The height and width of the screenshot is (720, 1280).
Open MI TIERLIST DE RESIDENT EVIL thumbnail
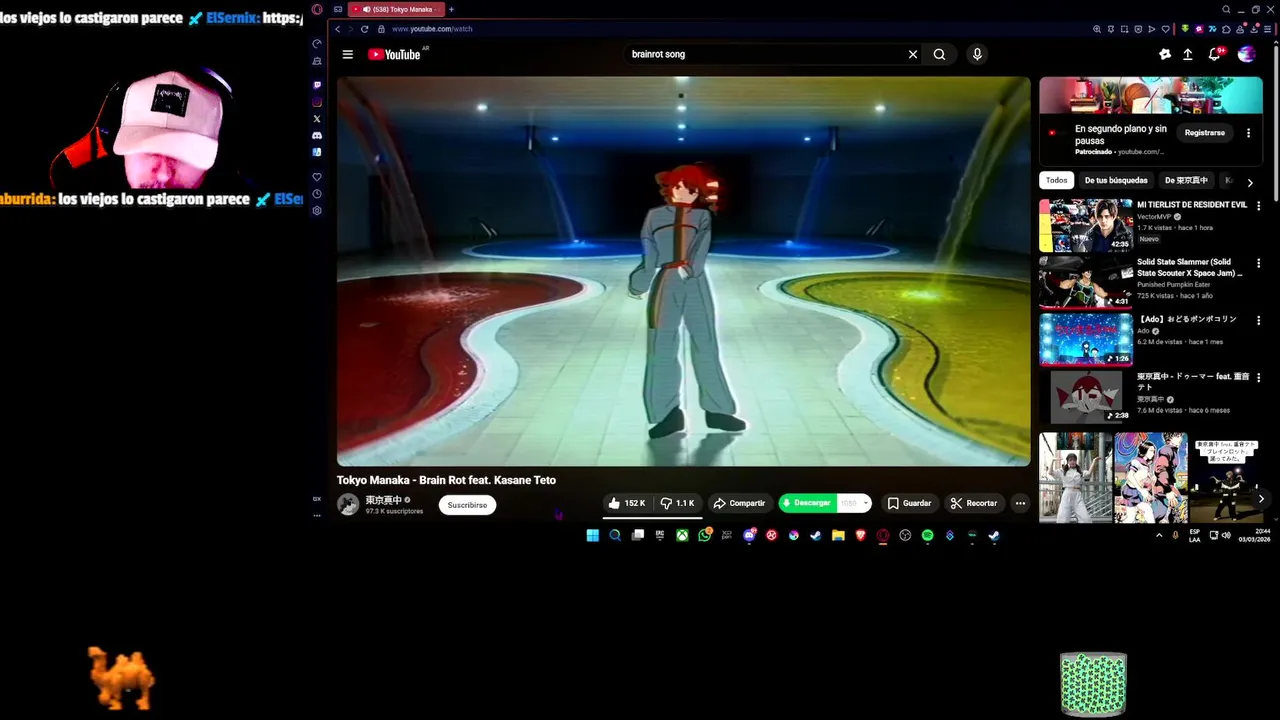click(x=1086, y=225)
